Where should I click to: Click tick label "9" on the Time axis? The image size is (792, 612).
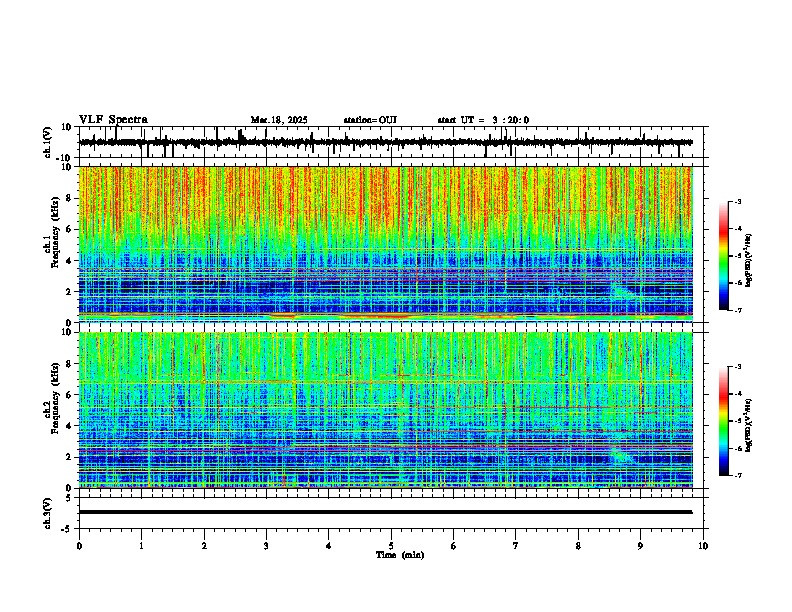tap(640, 546)
